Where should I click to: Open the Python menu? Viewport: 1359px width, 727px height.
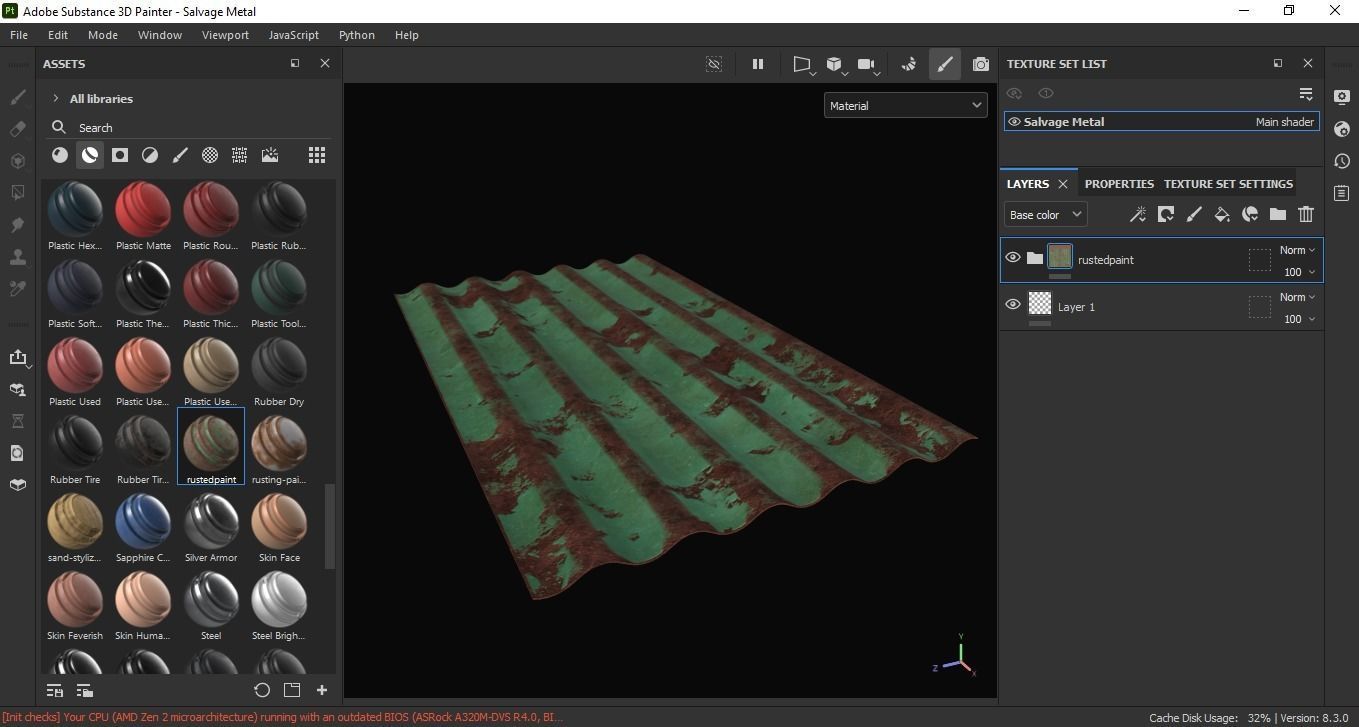(x=357, y=34)
